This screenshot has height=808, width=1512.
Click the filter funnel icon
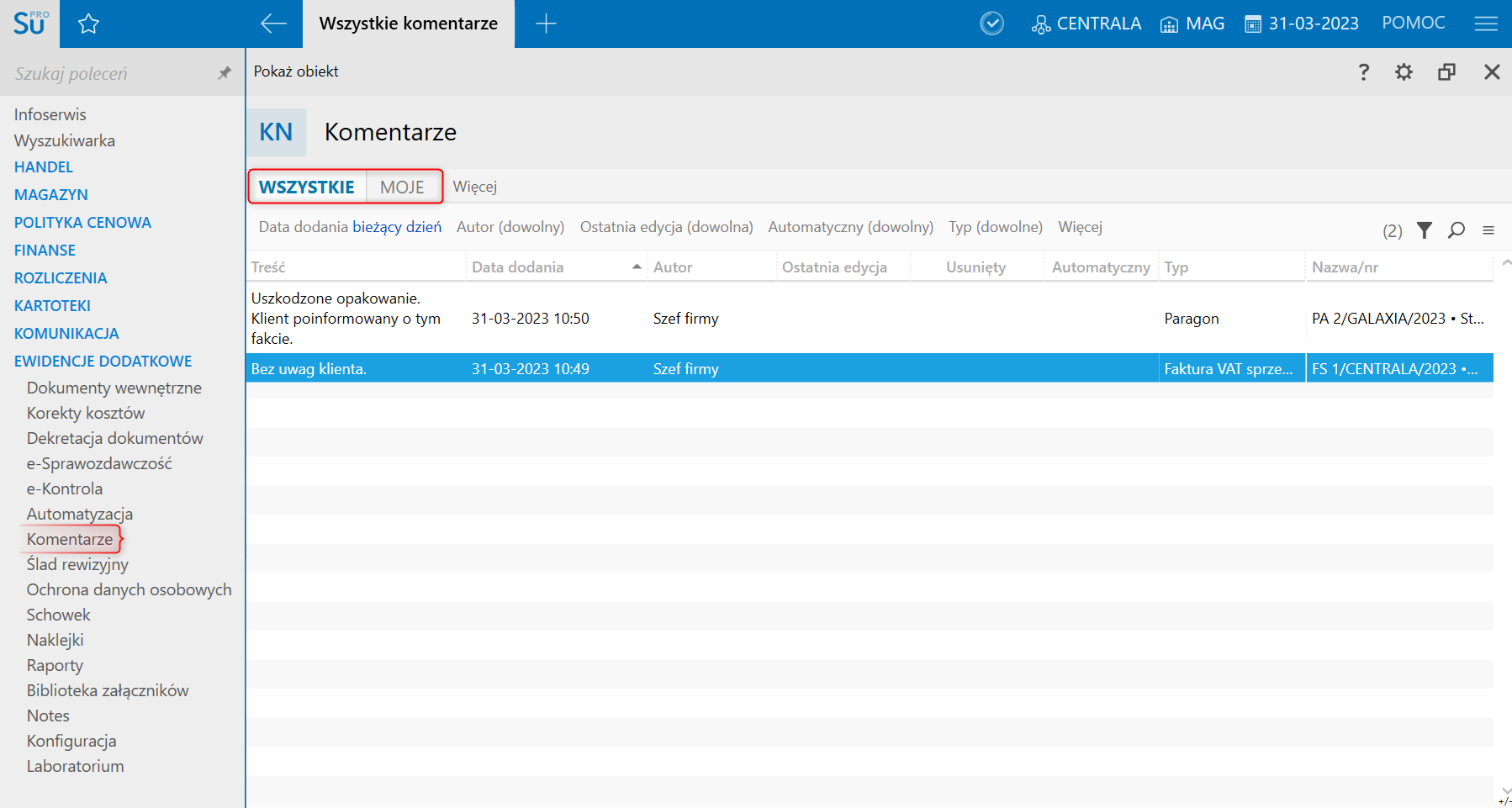[1425, 230]
